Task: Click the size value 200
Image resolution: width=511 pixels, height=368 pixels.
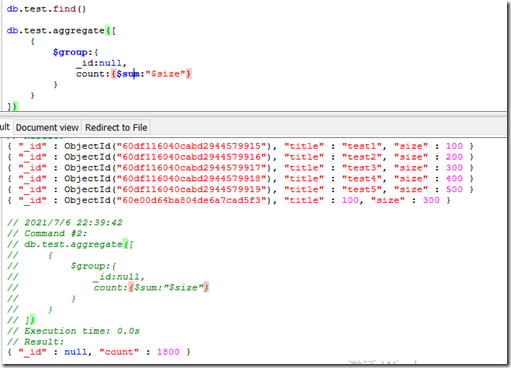Action: click(x=454, y=157)
